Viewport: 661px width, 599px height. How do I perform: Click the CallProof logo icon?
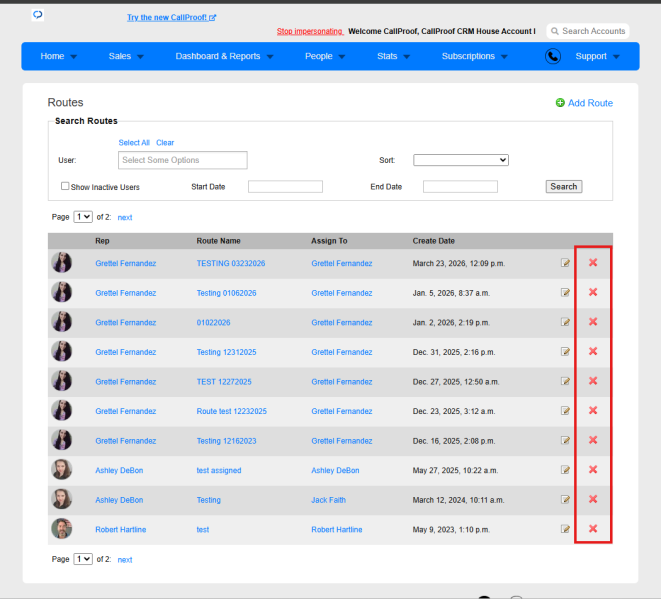tap(38, 15)
